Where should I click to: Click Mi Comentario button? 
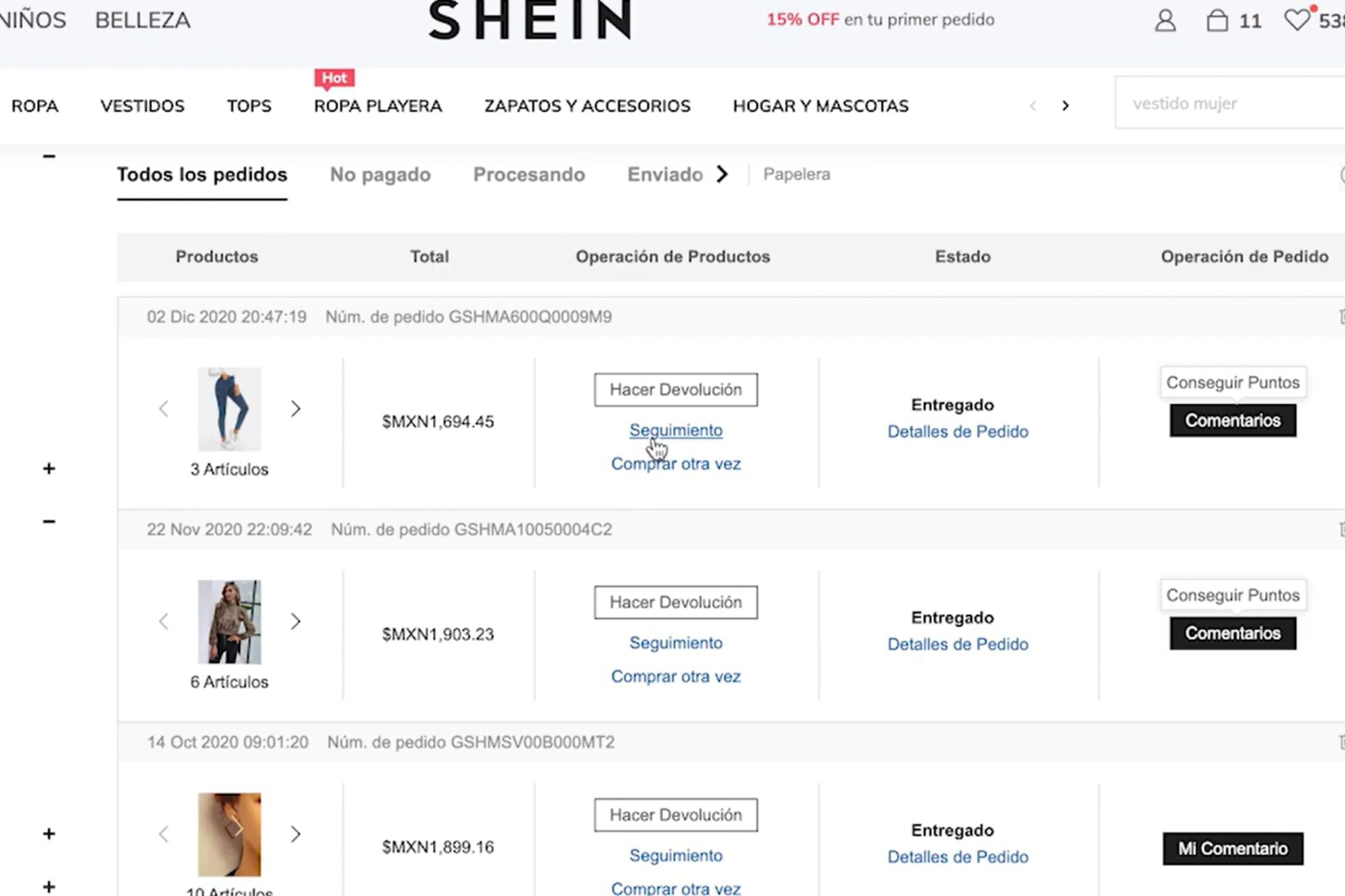point(1232,848)
